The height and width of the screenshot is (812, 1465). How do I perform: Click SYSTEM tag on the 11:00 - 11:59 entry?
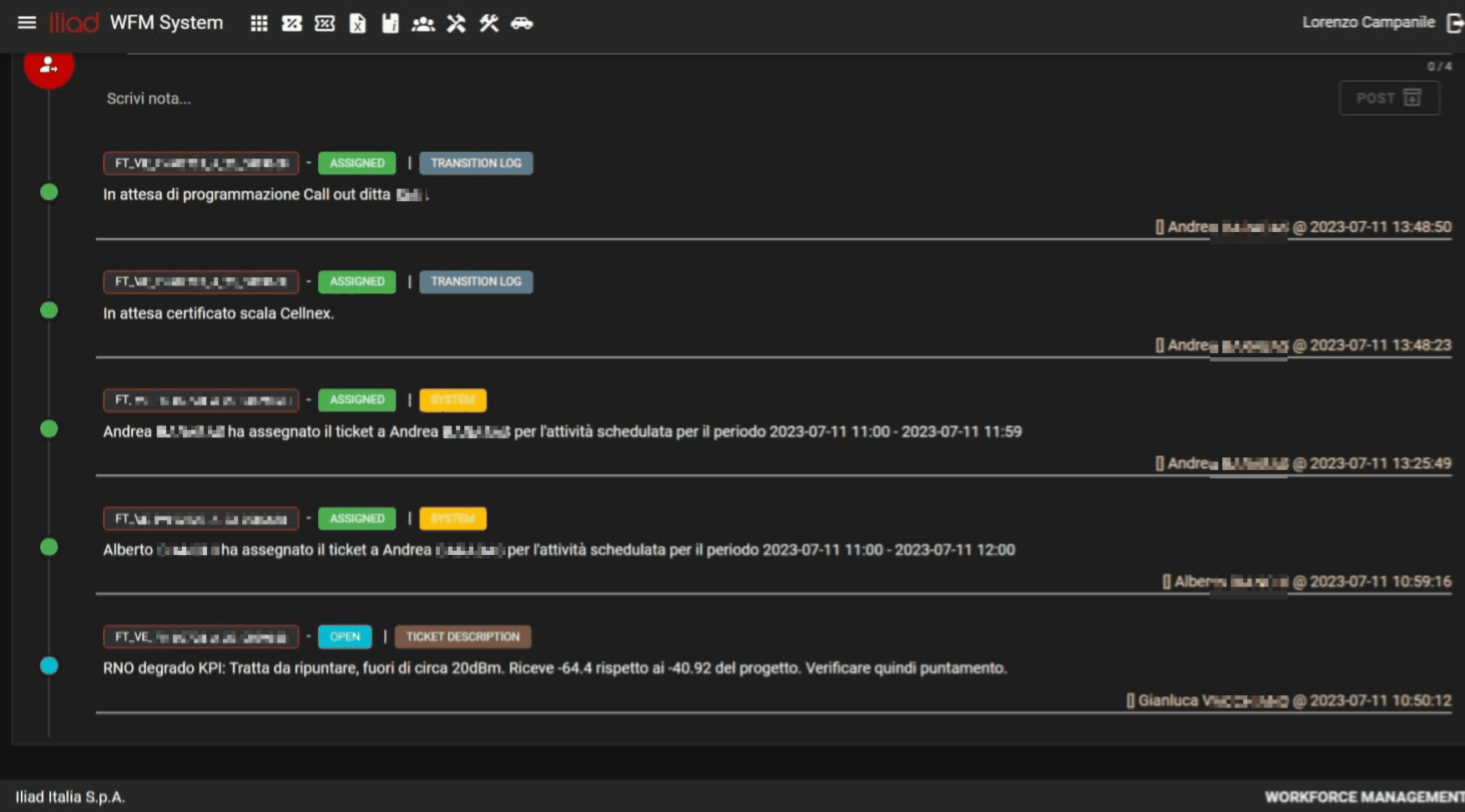[x=452, y=400]
